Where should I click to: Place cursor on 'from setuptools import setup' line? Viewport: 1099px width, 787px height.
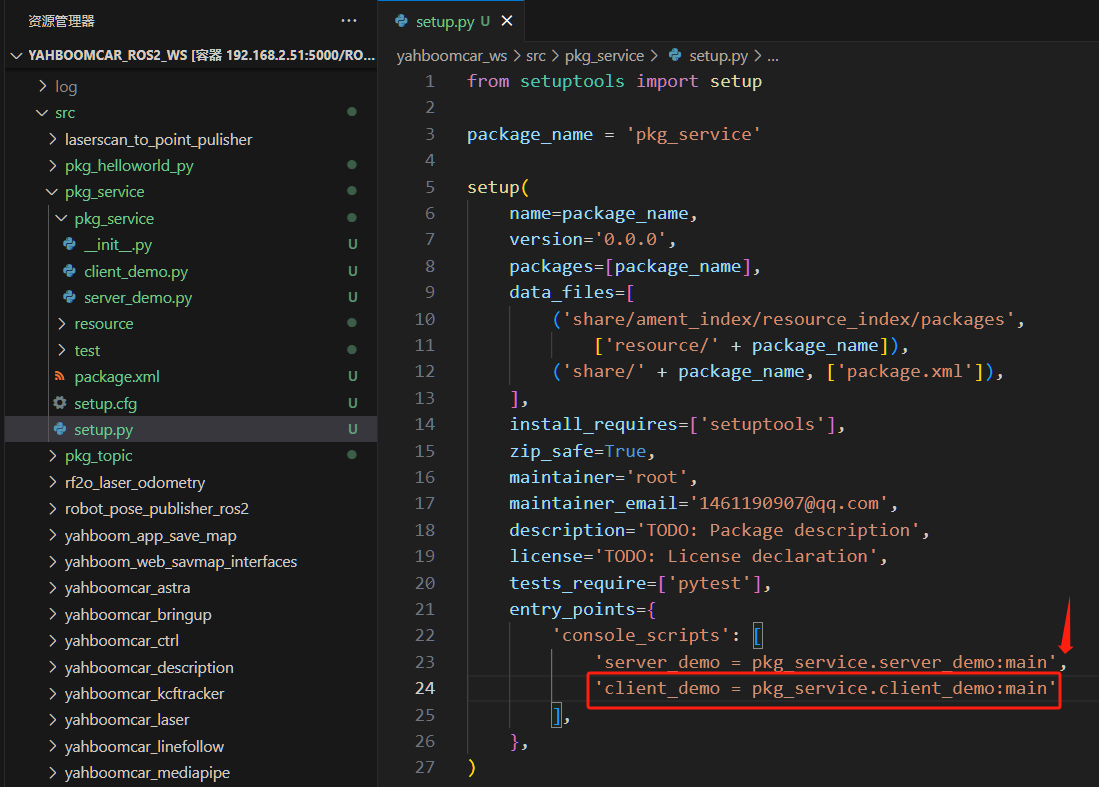(614, 81)
